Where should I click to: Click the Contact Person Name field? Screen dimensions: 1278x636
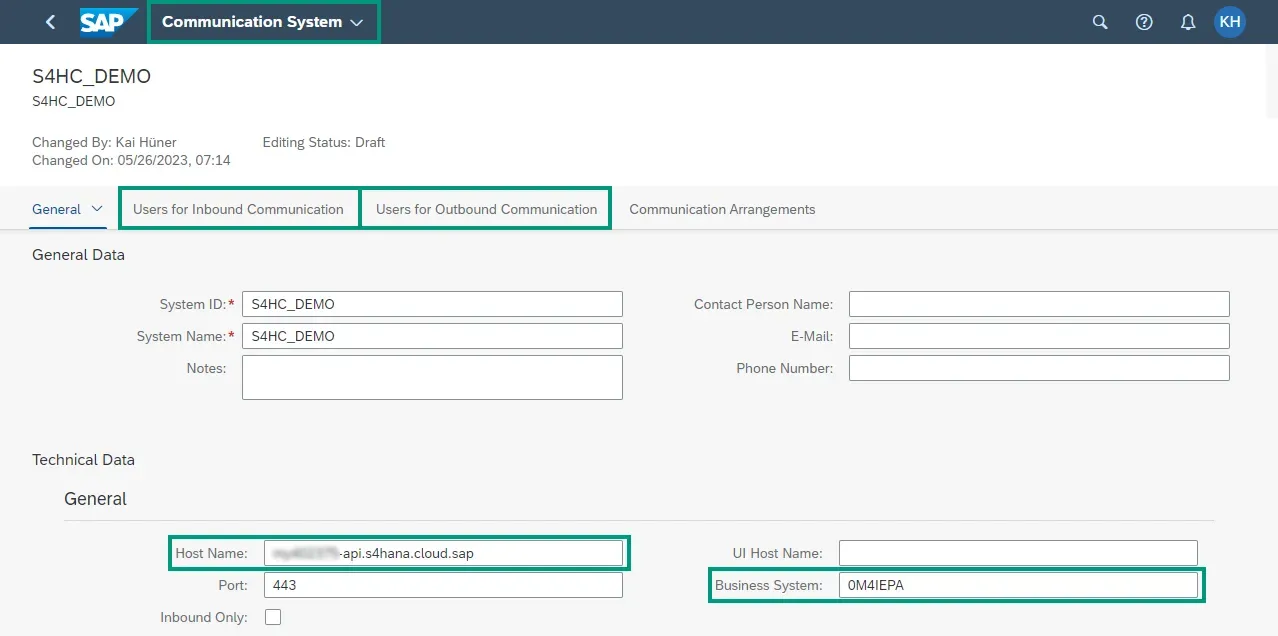coord(1039,304)
